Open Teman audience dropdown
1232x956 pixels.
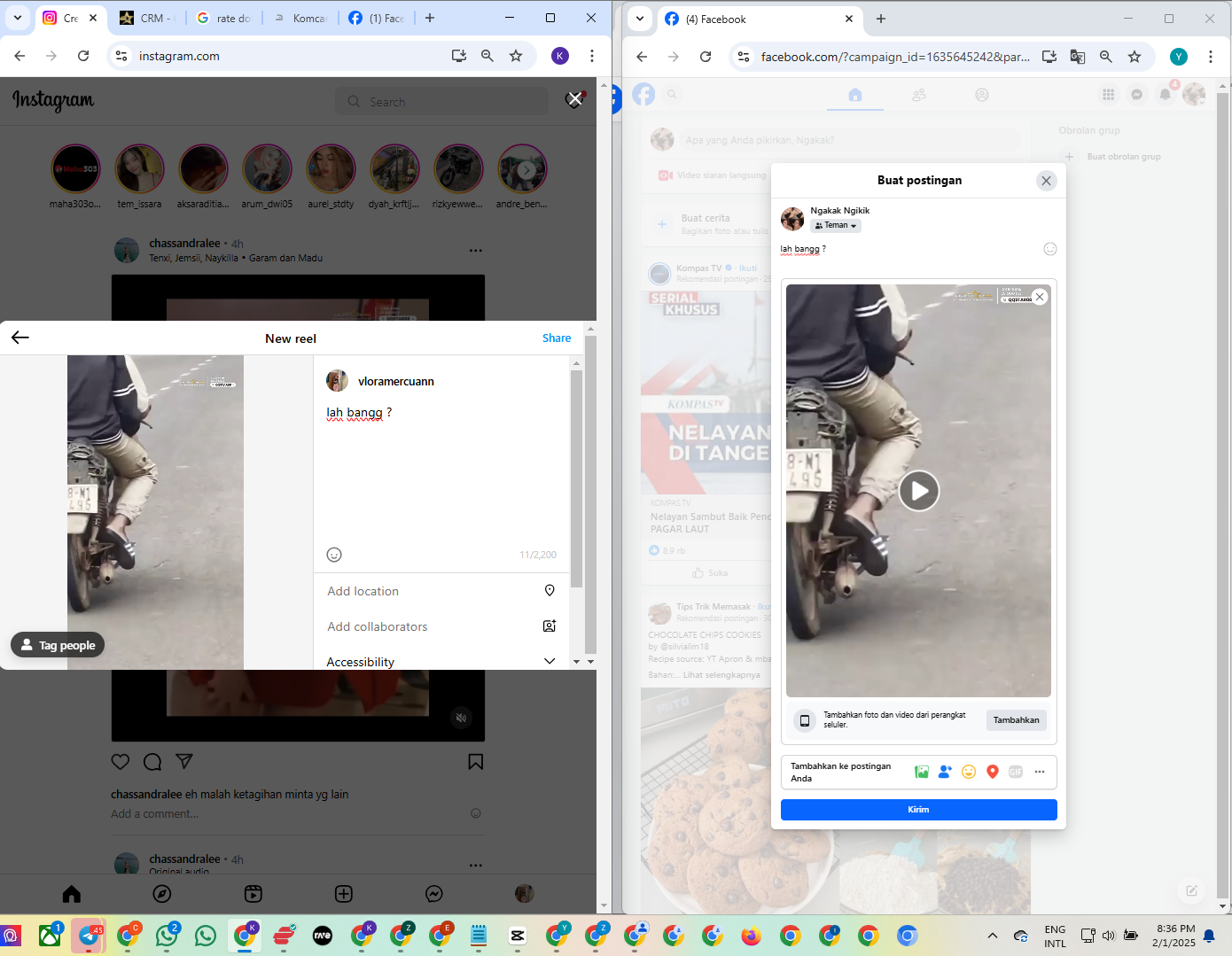pos(836,225)
